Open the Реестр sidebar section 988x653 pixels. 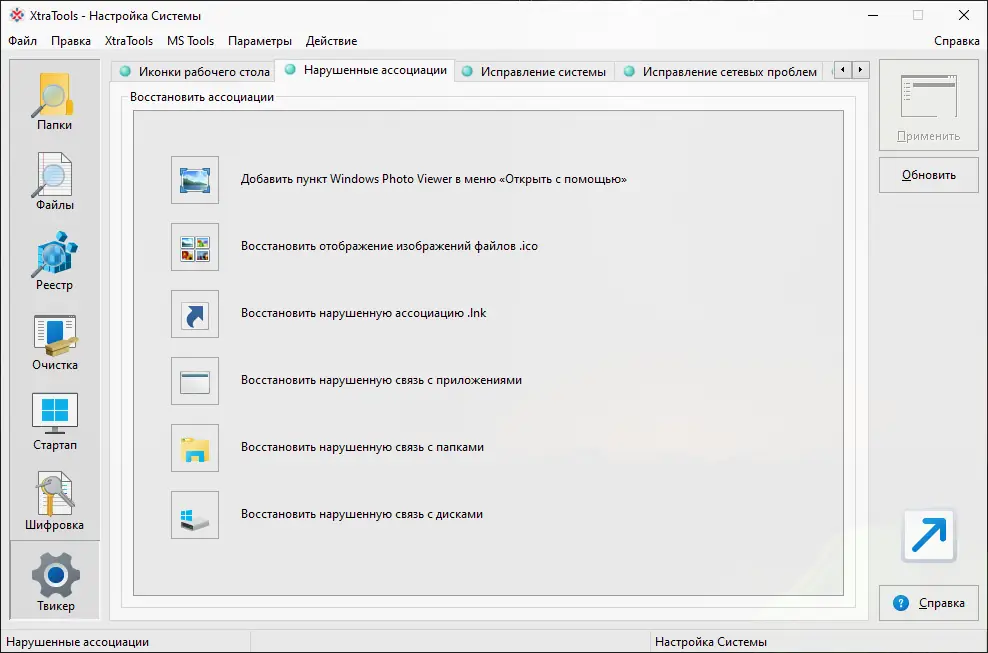(x=54, y=261)
